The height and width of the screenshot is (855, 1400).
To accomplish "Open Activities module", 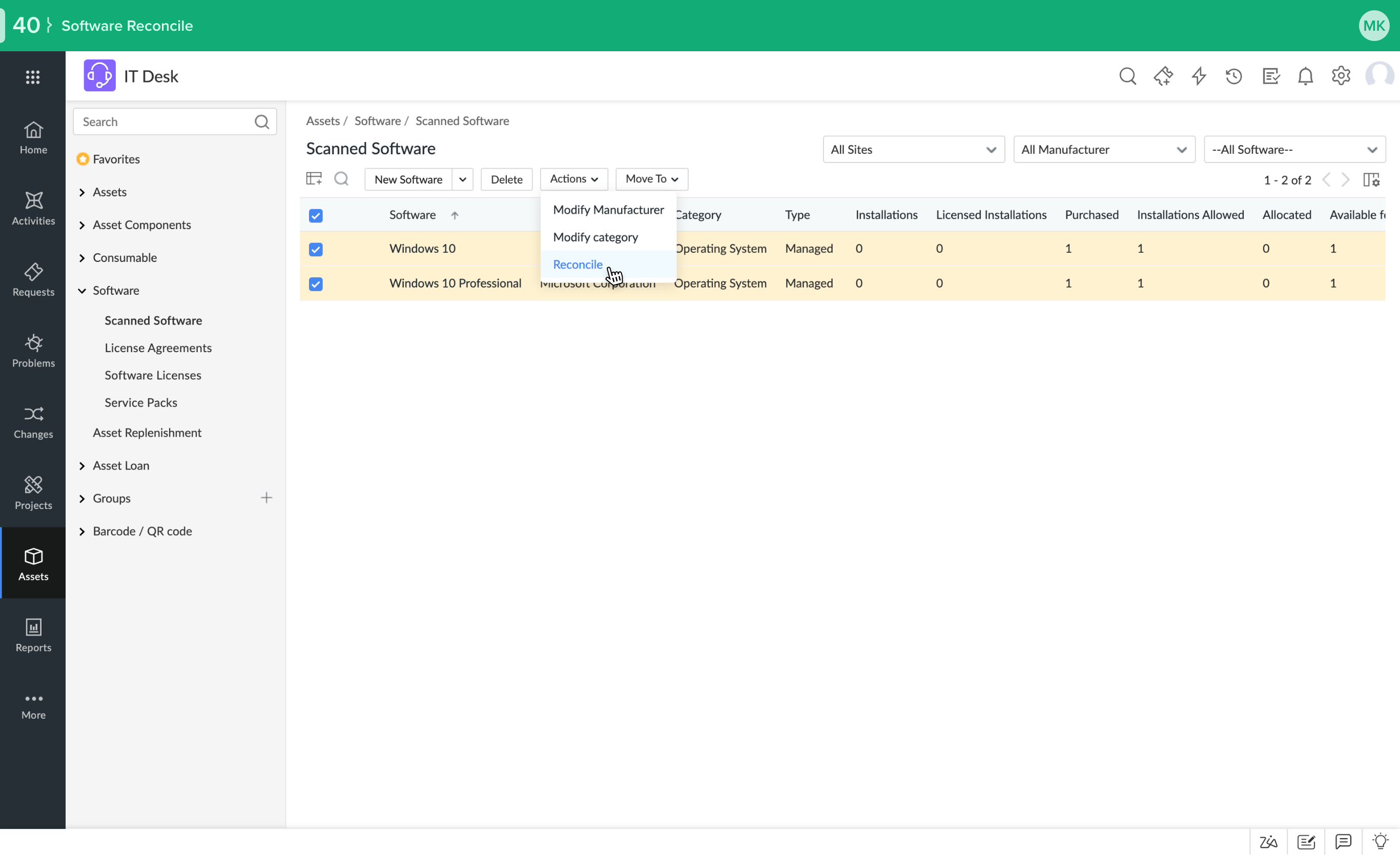I will click(33, 209).
